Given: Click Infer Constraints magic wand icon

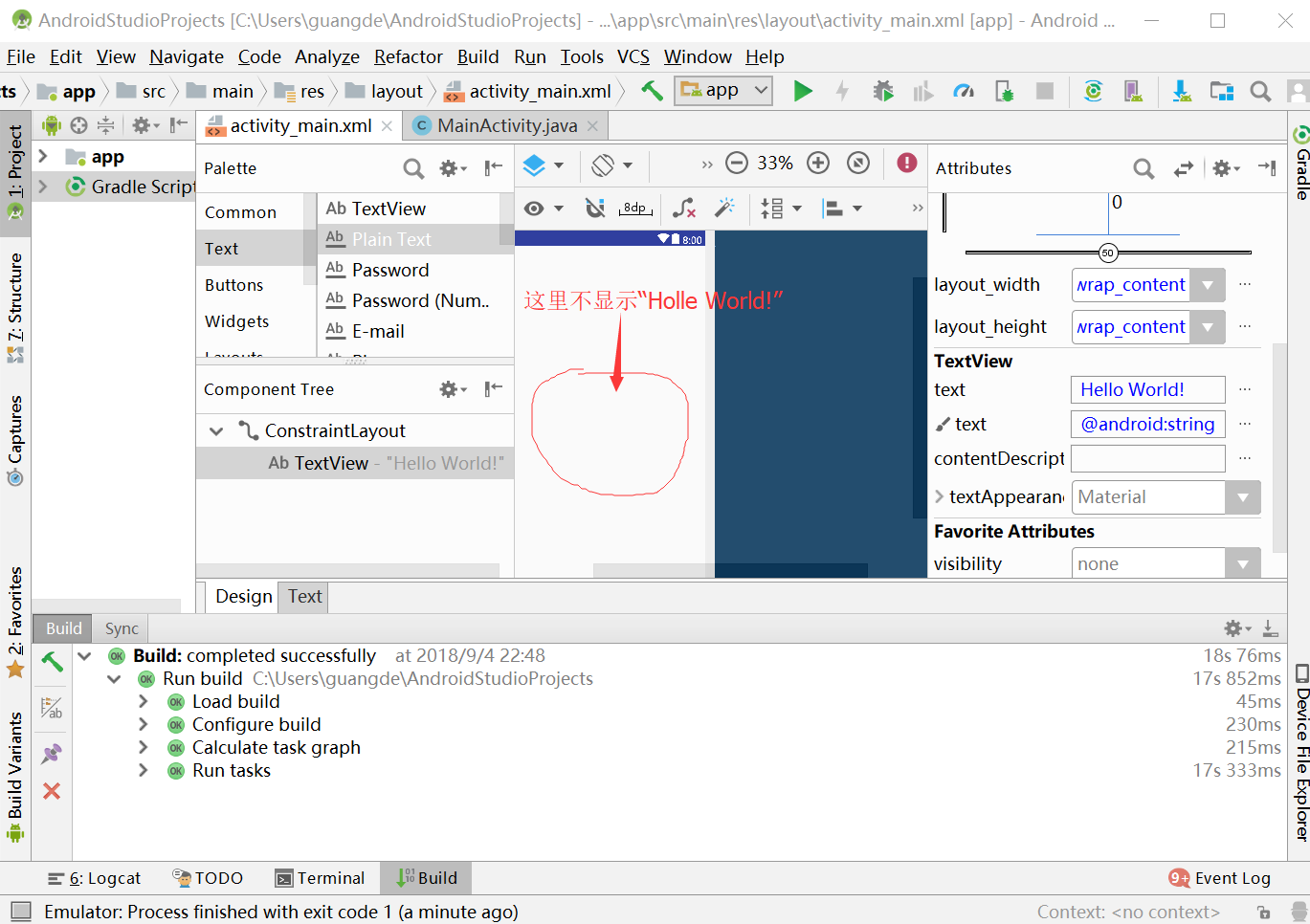Looking at the screenshot, I should pos(725,208).
